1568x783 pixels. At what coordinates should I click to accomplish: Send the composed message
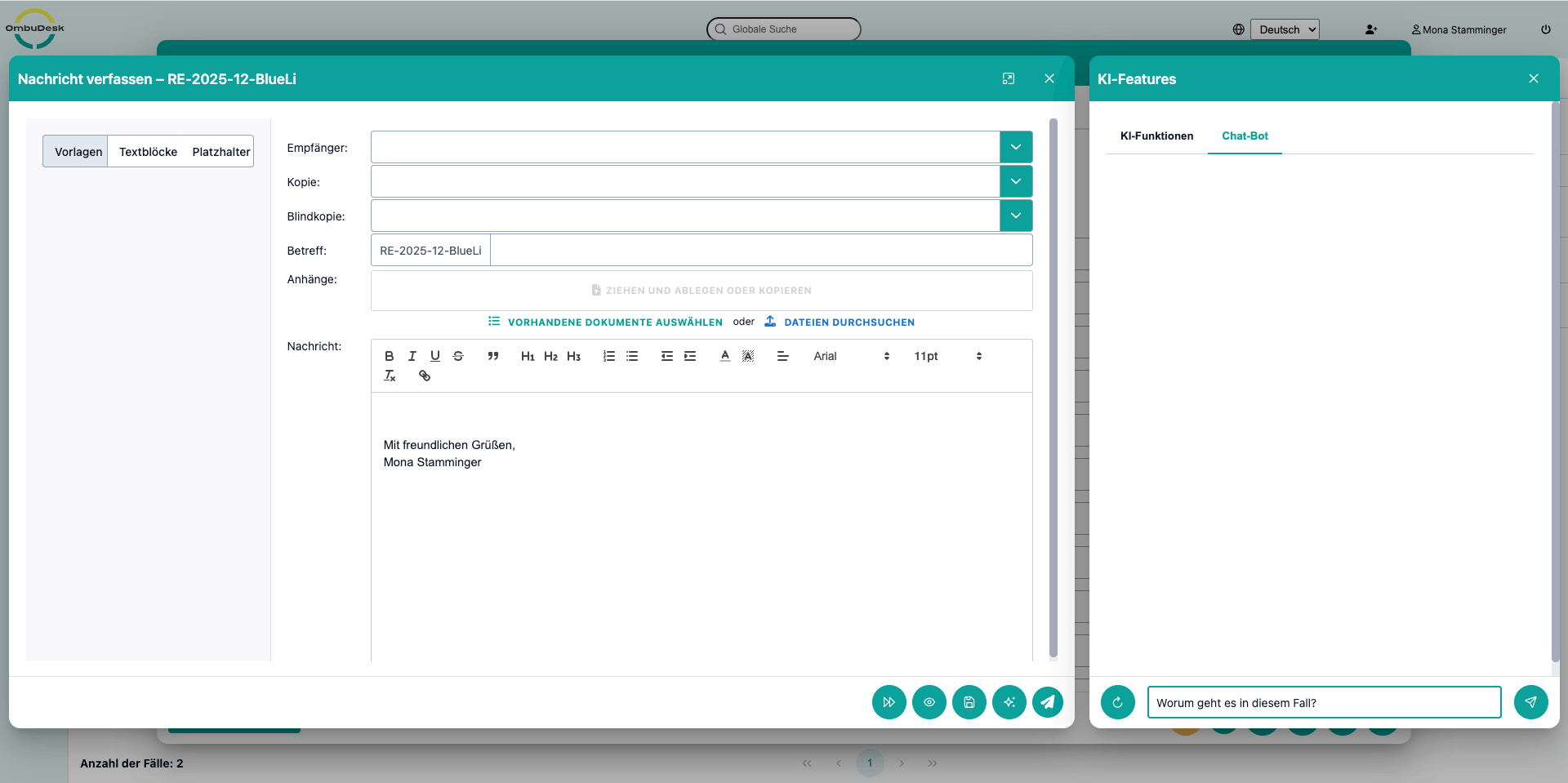1048,702
